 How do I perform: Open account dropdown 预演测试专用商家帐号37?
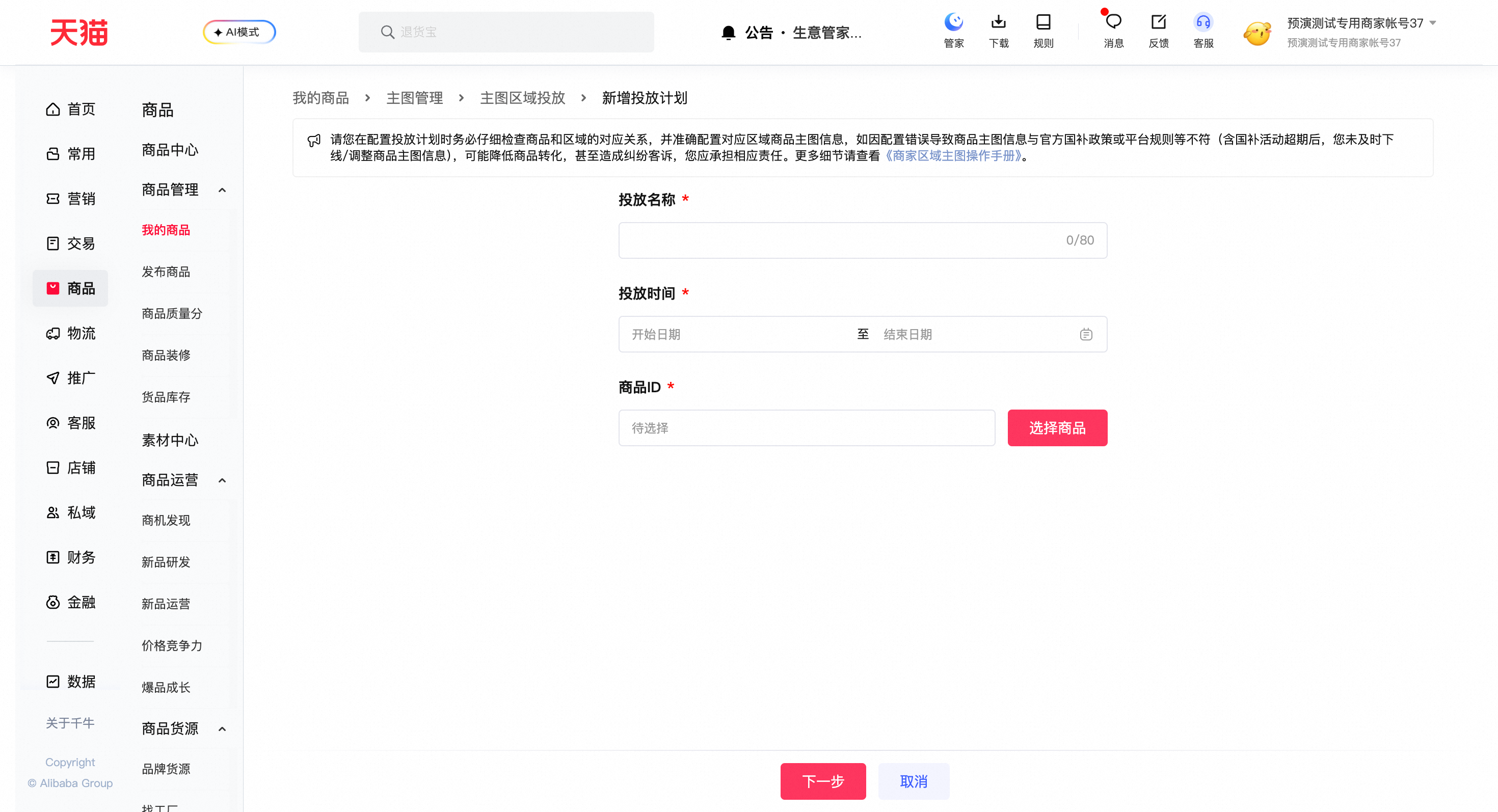tap(1361, 23)
